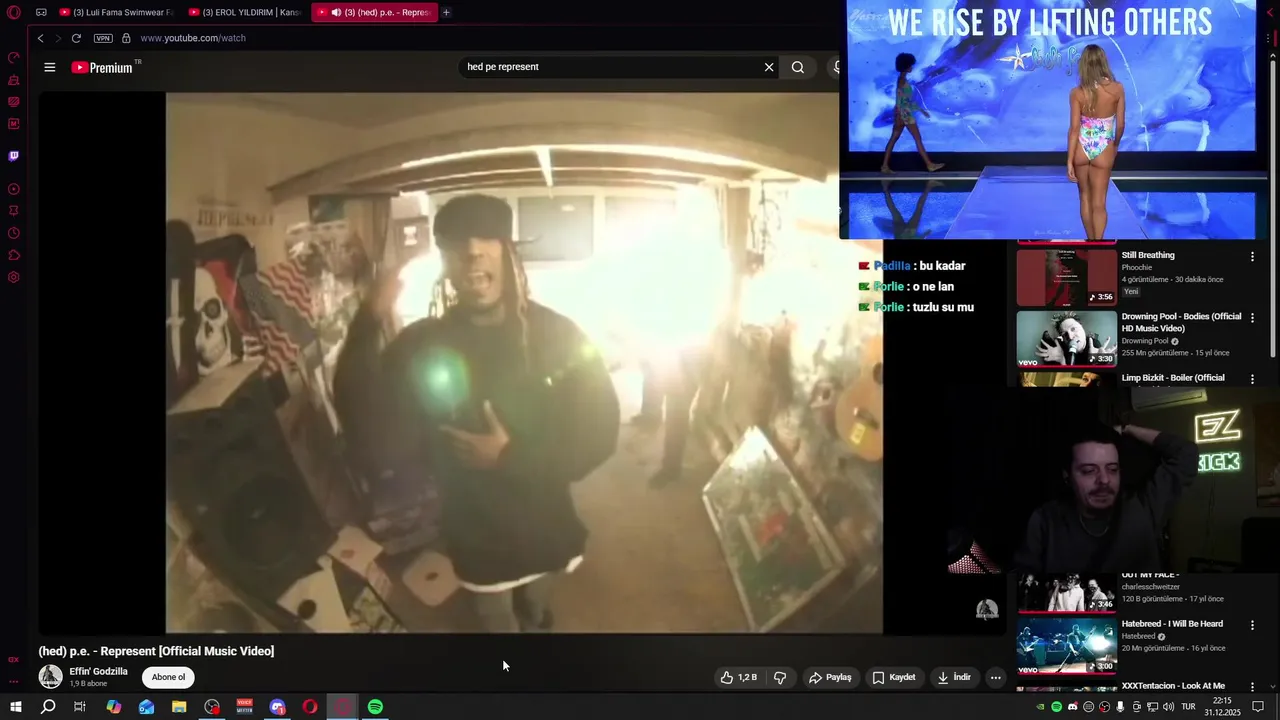Viewport: 1280px width, 720px height.
Task: Open Voicemeeter from taskbar
Action: tap(244, 707)
